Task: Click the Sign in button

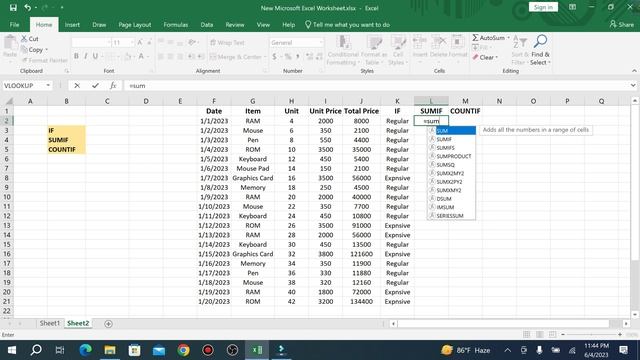Action: tap(543, 7)
